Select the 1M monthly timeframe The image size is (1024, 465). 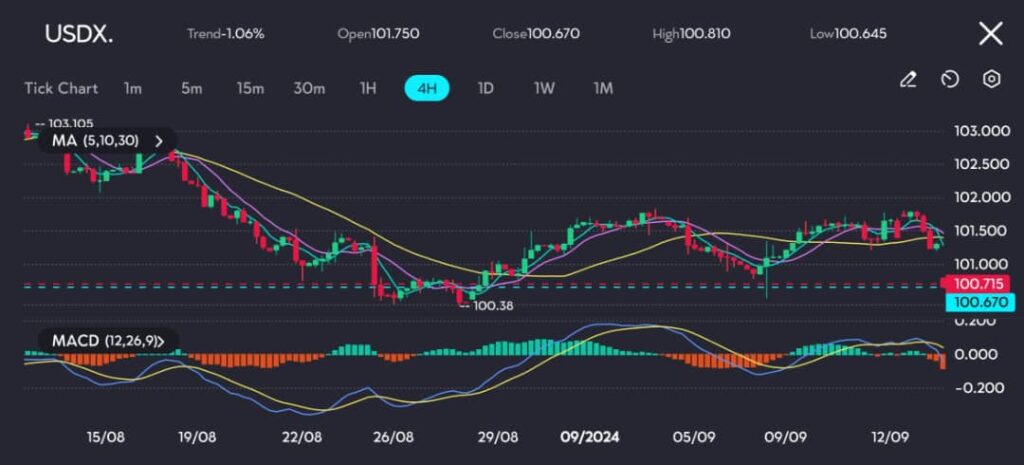pyautogui.click(x=603, y=88)
